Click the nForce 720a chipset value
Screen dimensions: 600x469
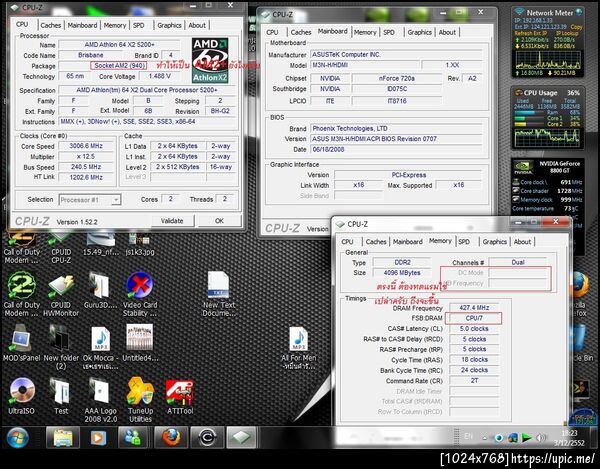pyautogui.click(x=396, y=78)
